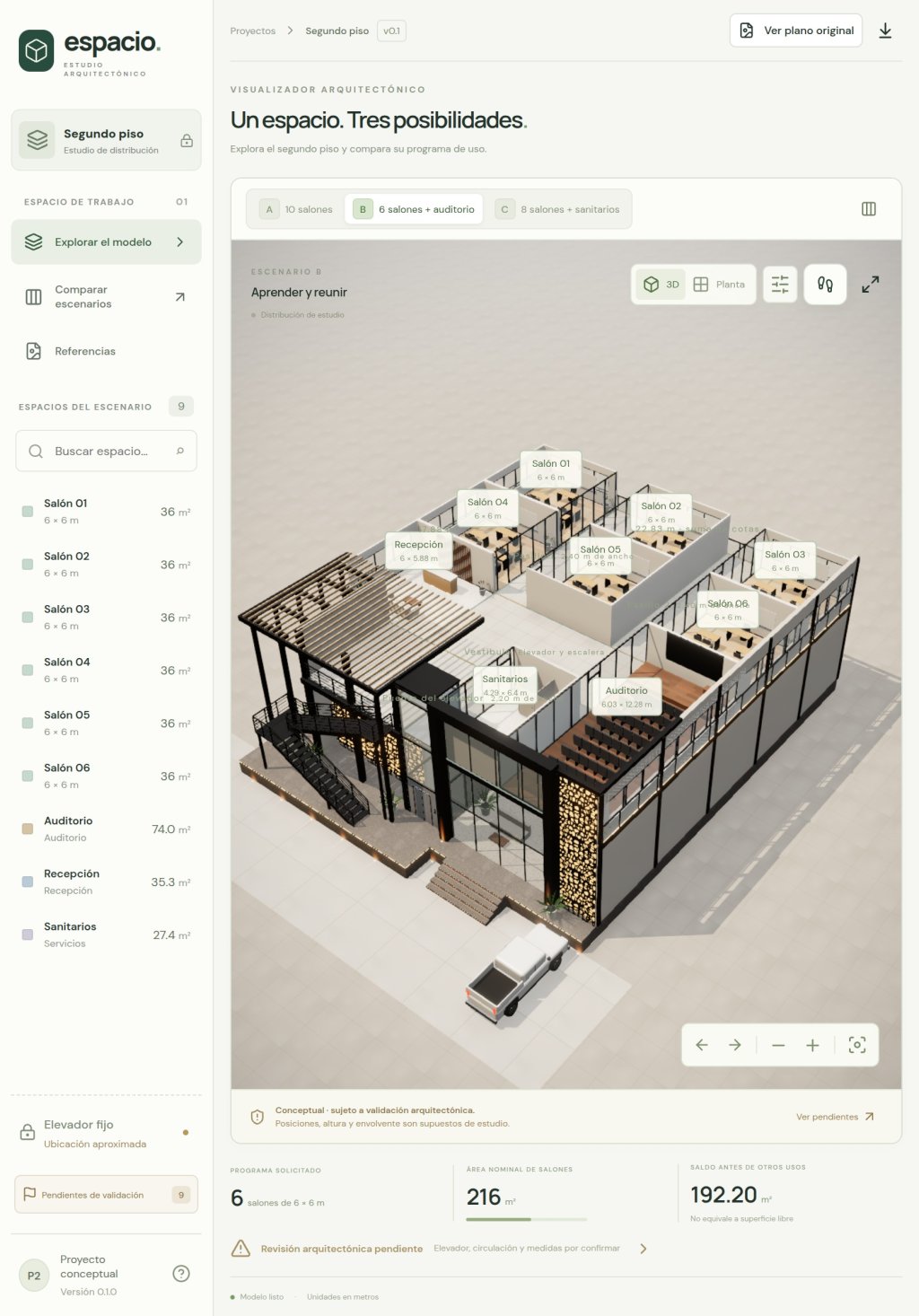This screenshot has height=1316, width=919.
Task: Click the Modelo listo status text
Action: [x=261, y=1297]
